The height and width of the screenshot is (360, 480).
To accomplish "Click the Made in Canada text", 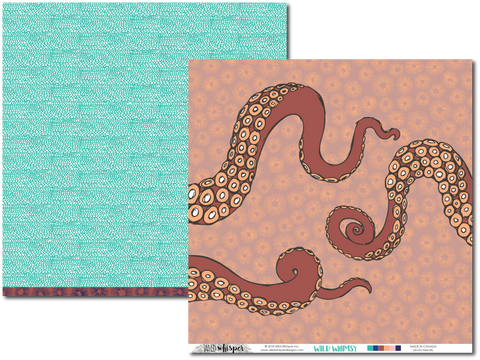I will (x=423, y=347).
